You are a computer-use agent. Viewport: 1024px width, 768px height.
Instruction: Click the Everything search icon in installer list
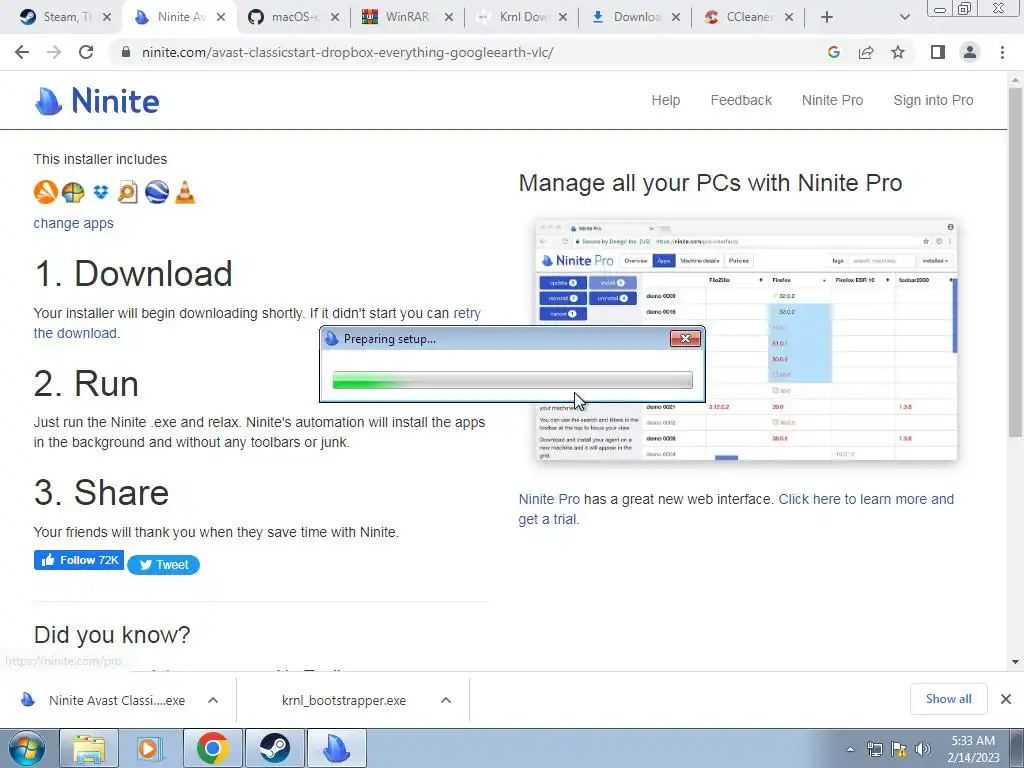tap(128, 192)
